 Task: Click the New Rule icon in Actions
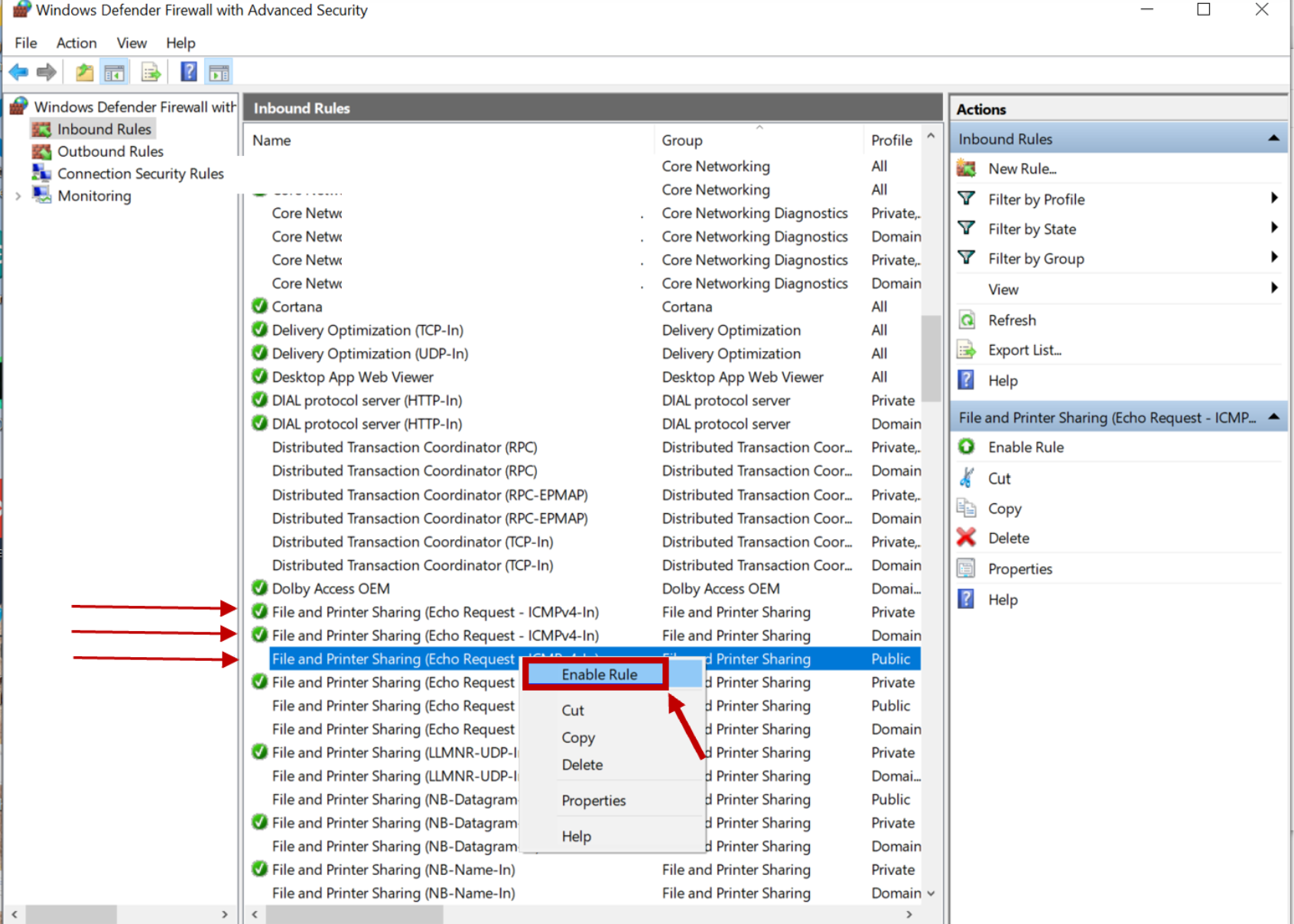pyautogui.click(x=967, y=168)
